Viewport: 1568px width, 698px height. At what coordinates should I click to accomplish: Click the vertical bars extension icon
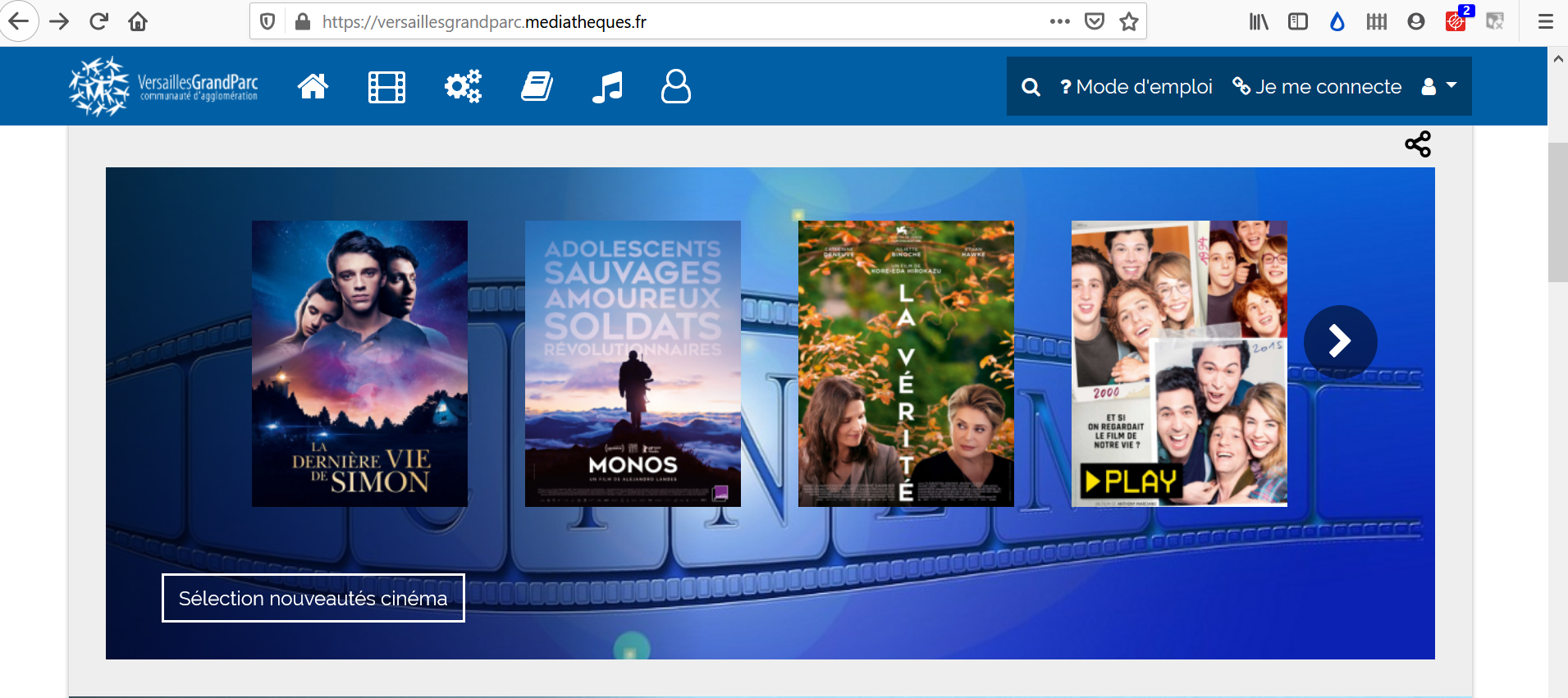coord(1377,21)
